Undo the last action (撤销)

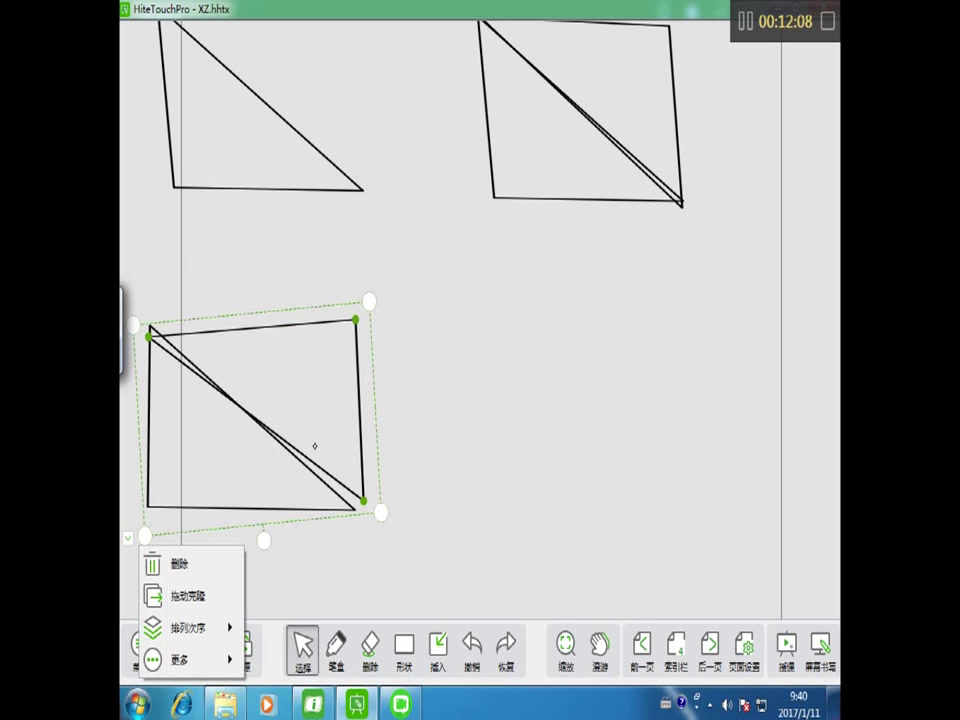coord(472,648)
